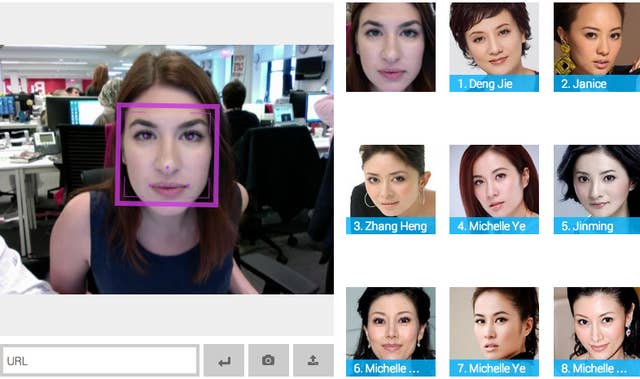
Task: Open the upload image button
Action: click(x=313, y=360)
